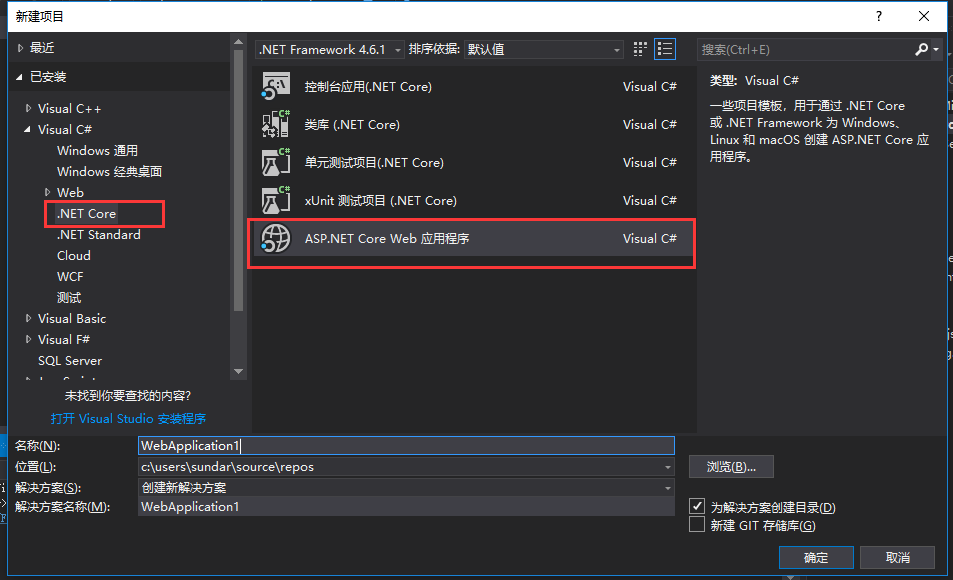
Task: Toggle create directory for solution checkbox
Action: pos(697,506)
